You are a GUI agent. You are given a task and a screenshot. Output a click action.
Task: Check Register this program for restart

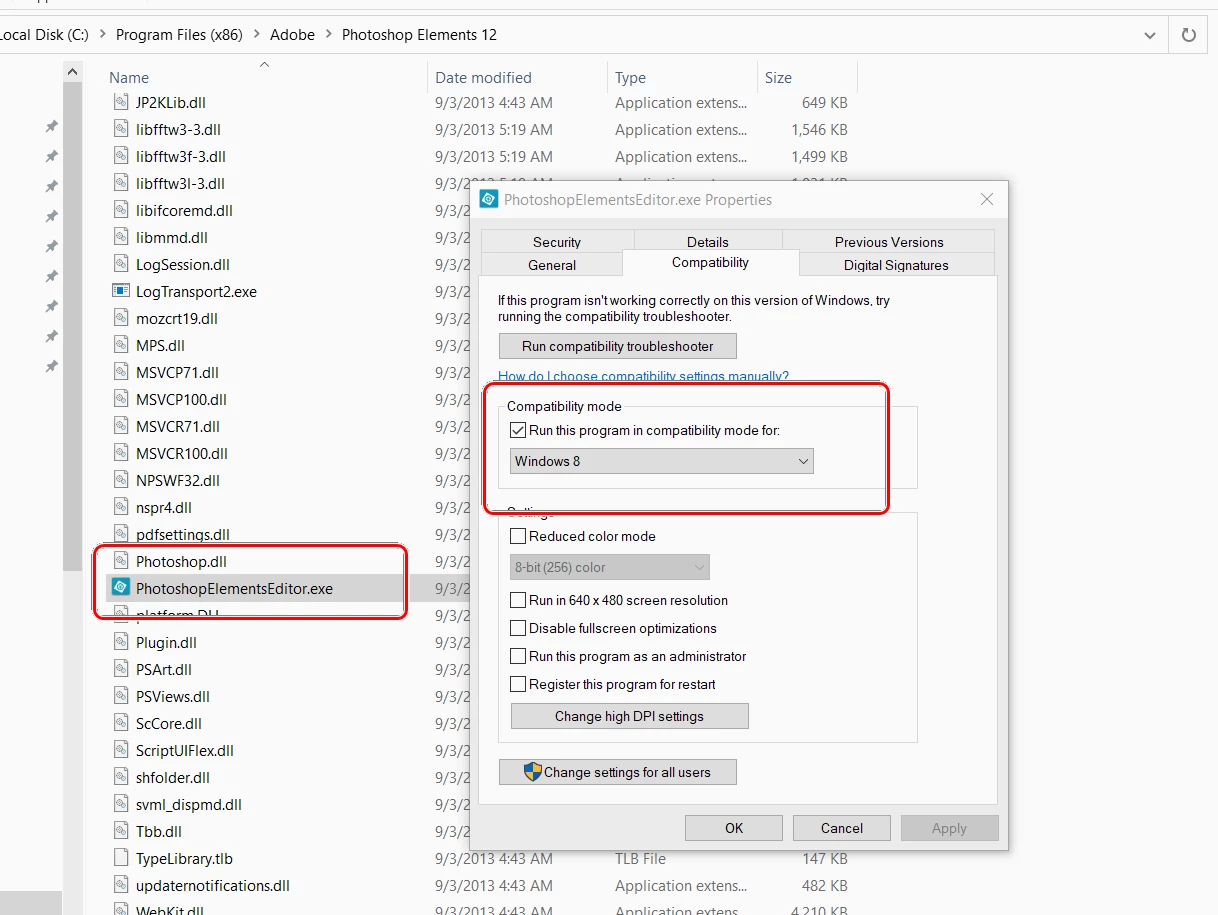point(518,684)
